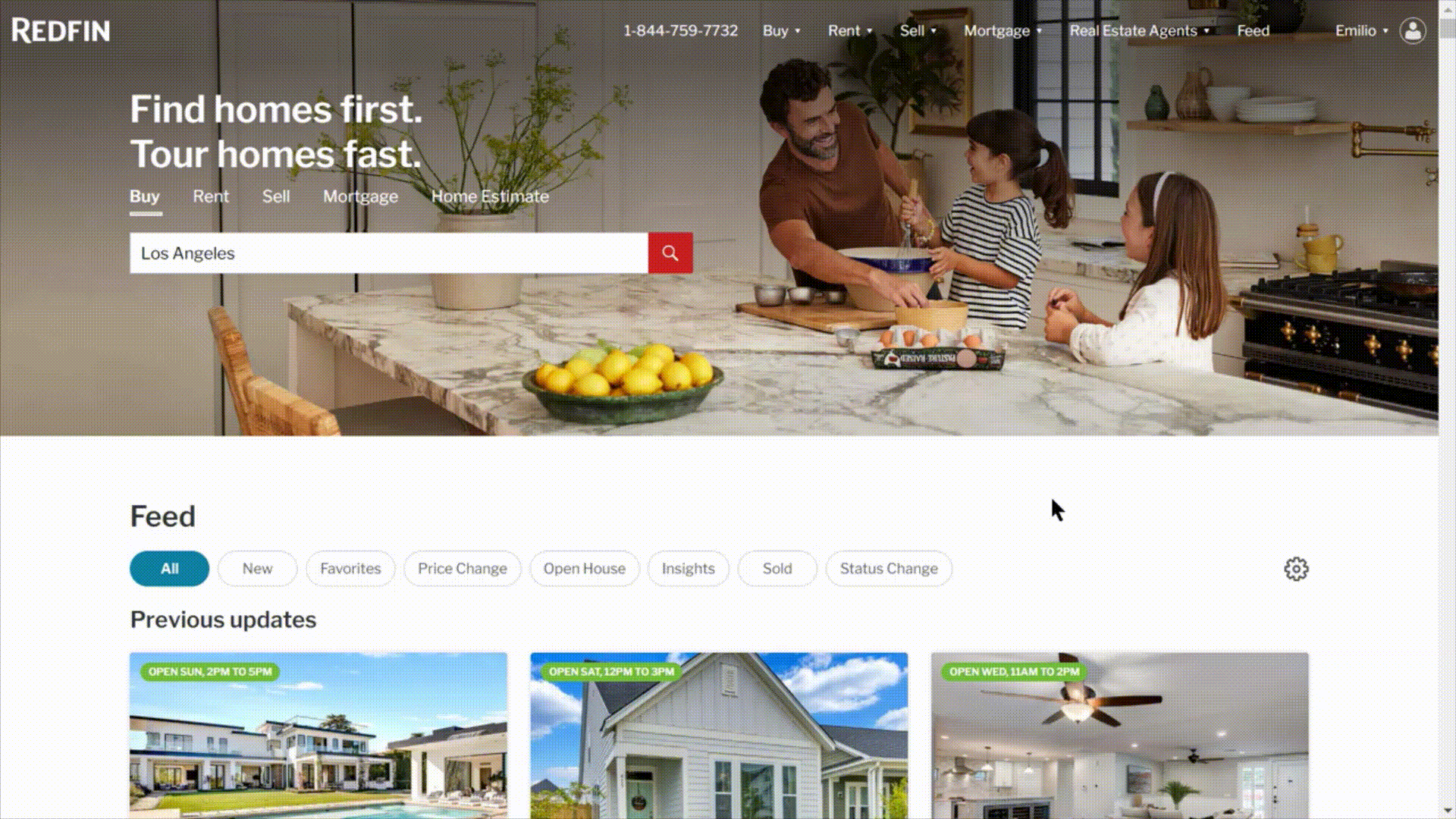1456x819 pixels.
Task: Click the Redfin logo icon
Action: pyautogui.click(x=59, y=30)
